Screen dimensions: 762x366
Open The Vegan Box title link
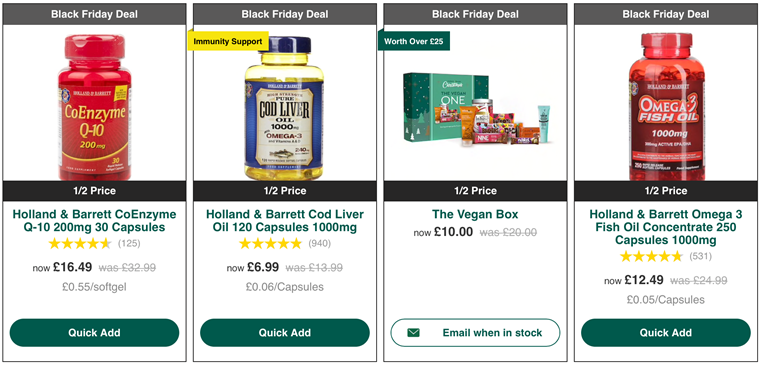[475, 214]
